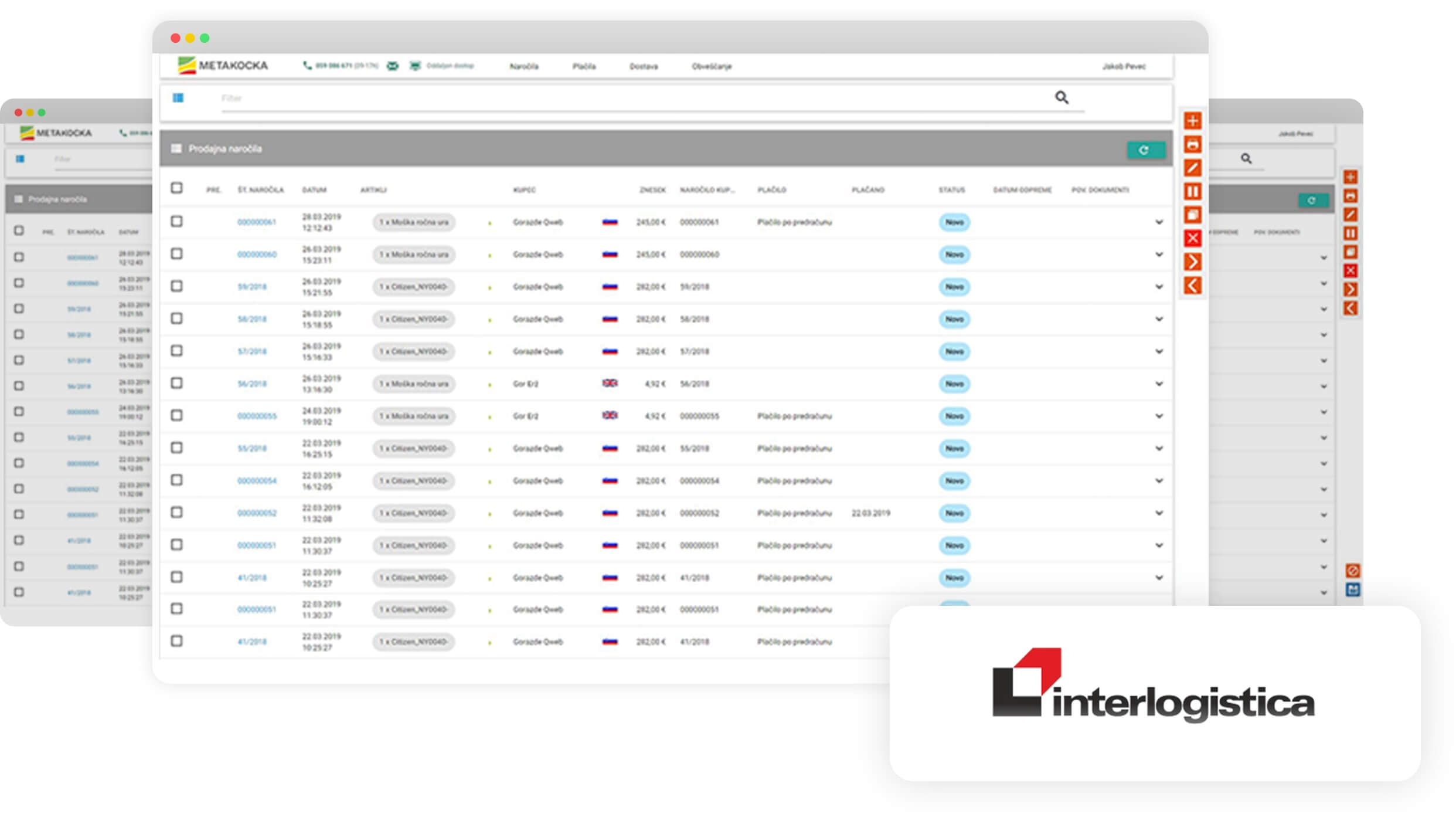Image resolution: width=1456 pixels, height=814 pixels.
Task: Click the orange plus add-order icon in front window
Action: click(1192, 121)
